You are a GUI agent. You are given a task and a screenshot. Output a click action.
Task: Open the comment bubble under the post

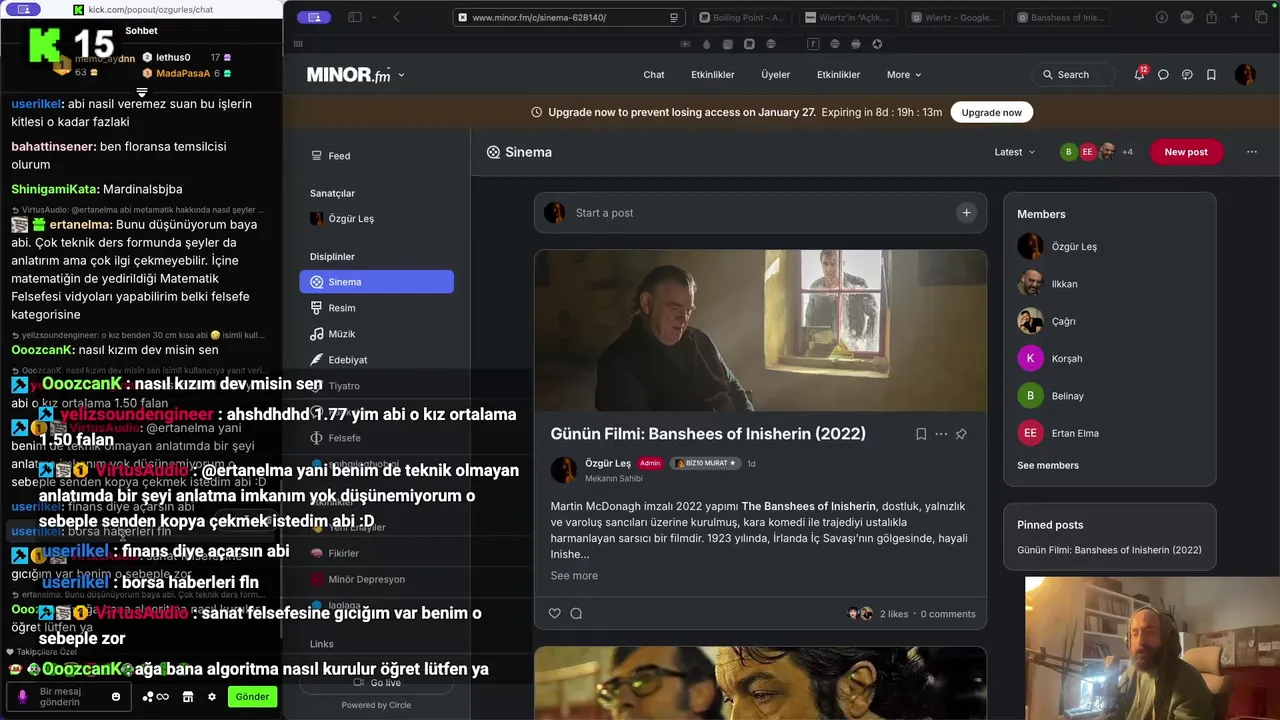click(x=576, y=613)
